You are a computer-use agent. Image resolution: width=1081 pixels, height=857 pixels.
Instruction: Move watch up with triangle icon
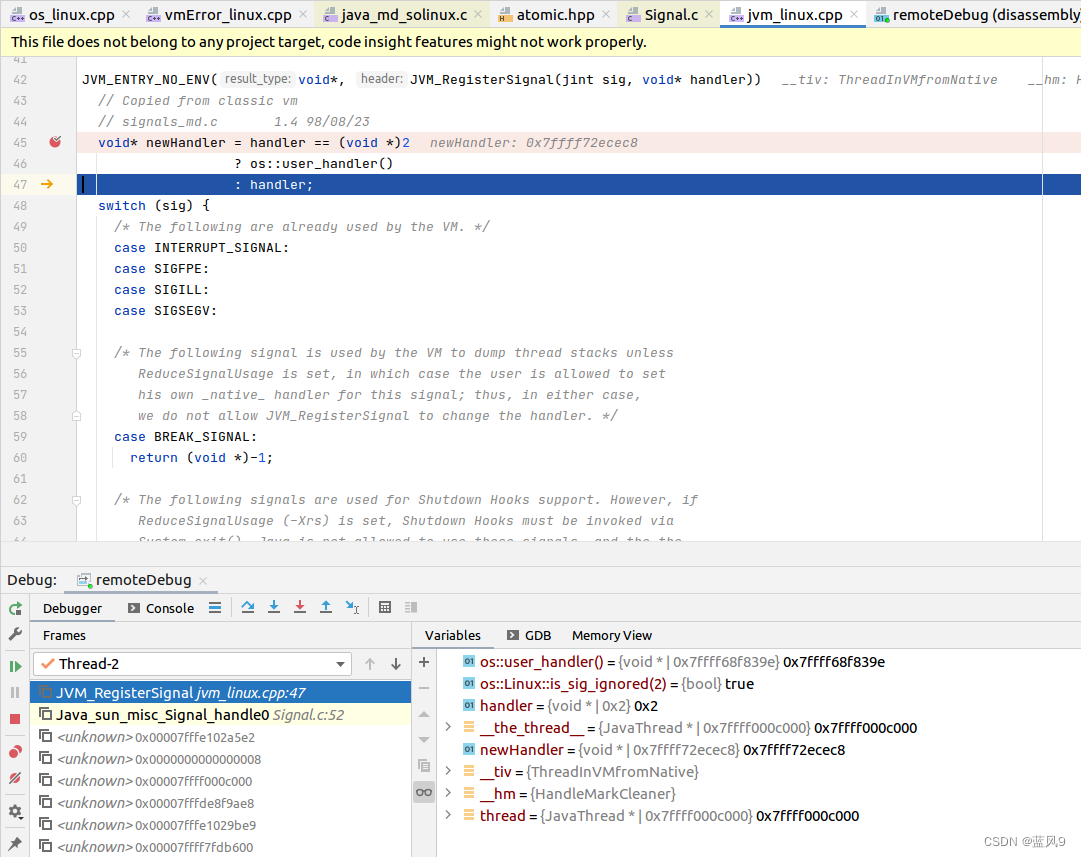(x=424, y=714)
